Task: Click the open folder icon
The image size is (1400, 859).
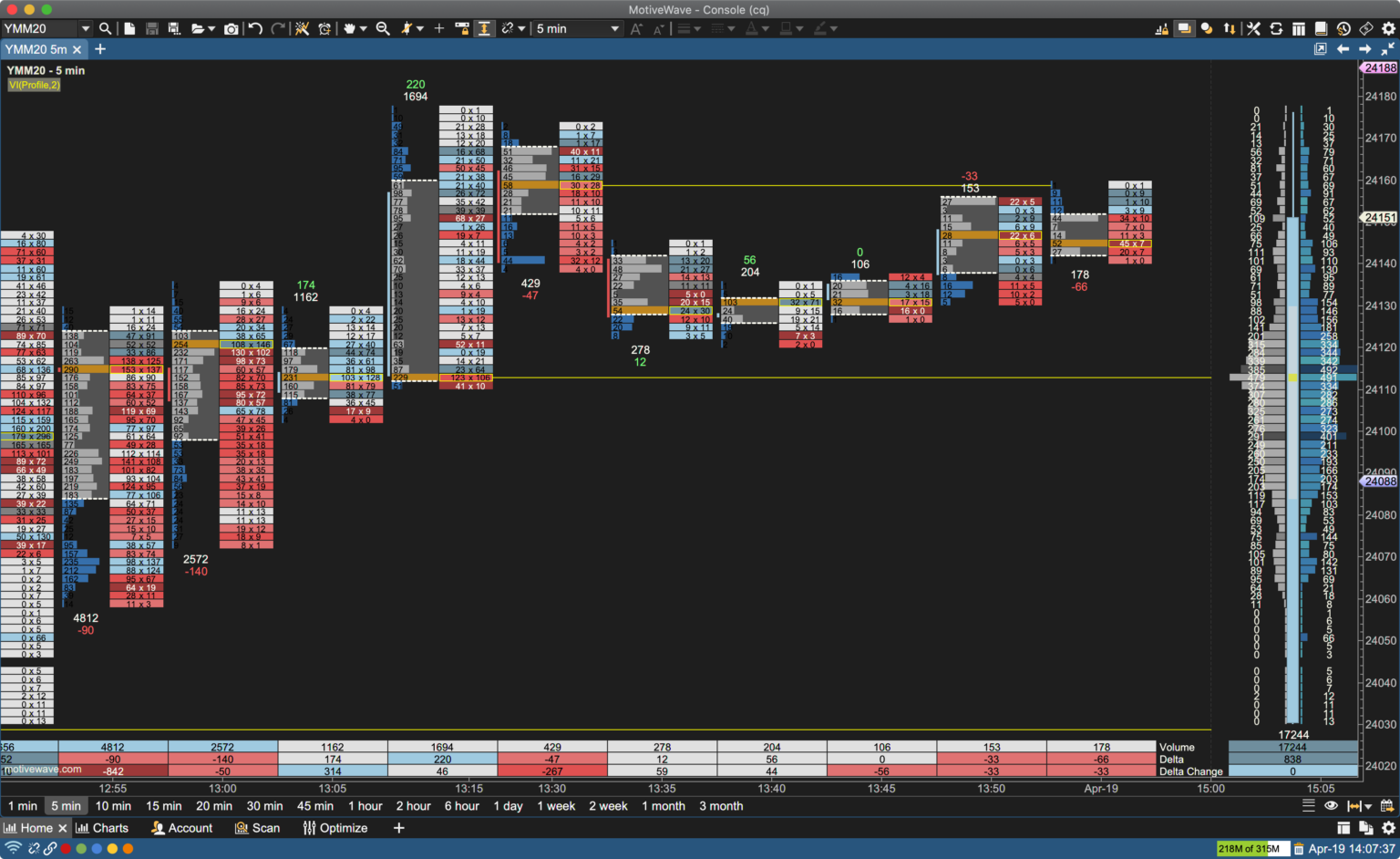Action: pos(197,28)
